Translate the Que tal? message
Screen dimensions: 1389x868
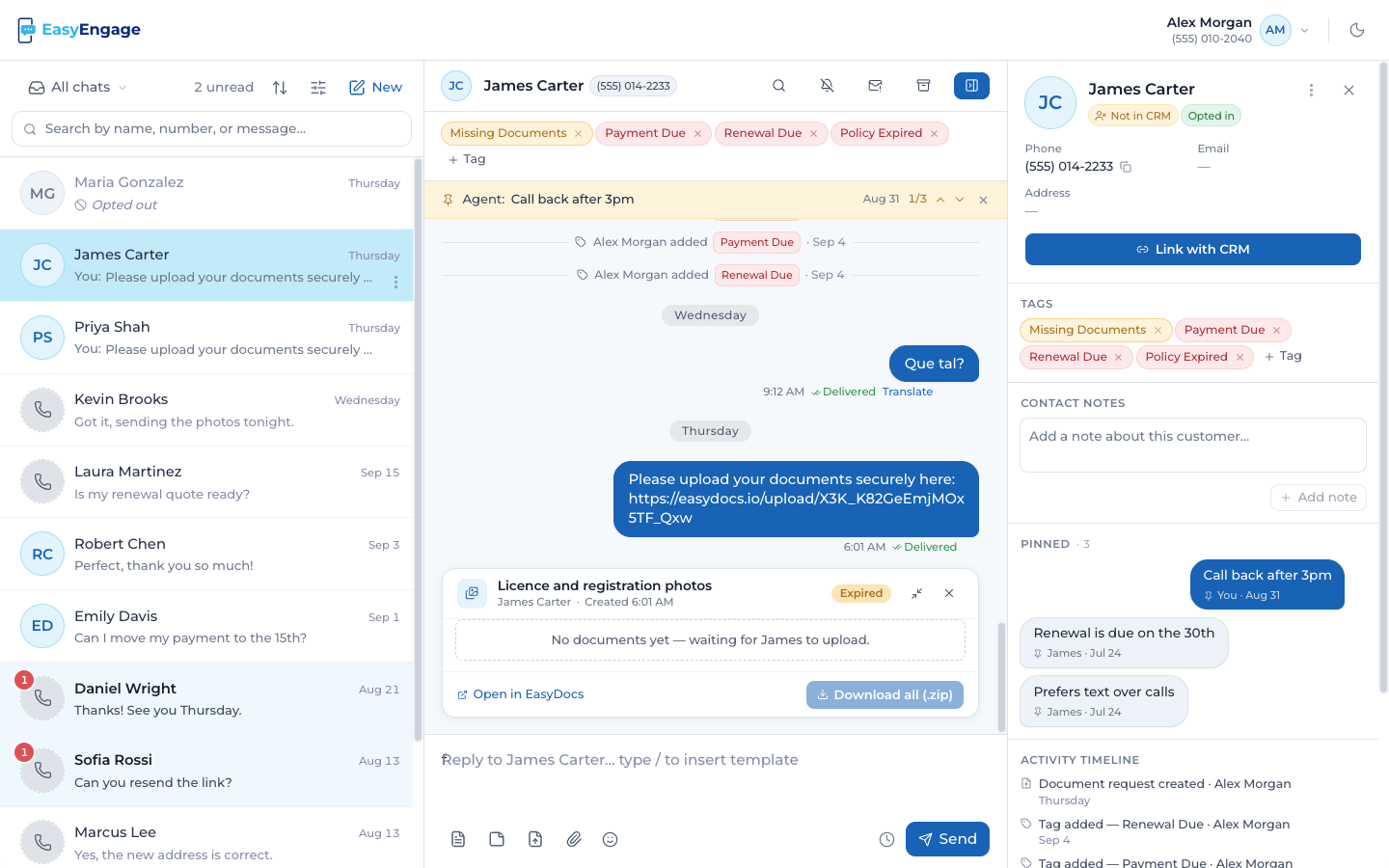pyautogui.click(x=907, y=392)
